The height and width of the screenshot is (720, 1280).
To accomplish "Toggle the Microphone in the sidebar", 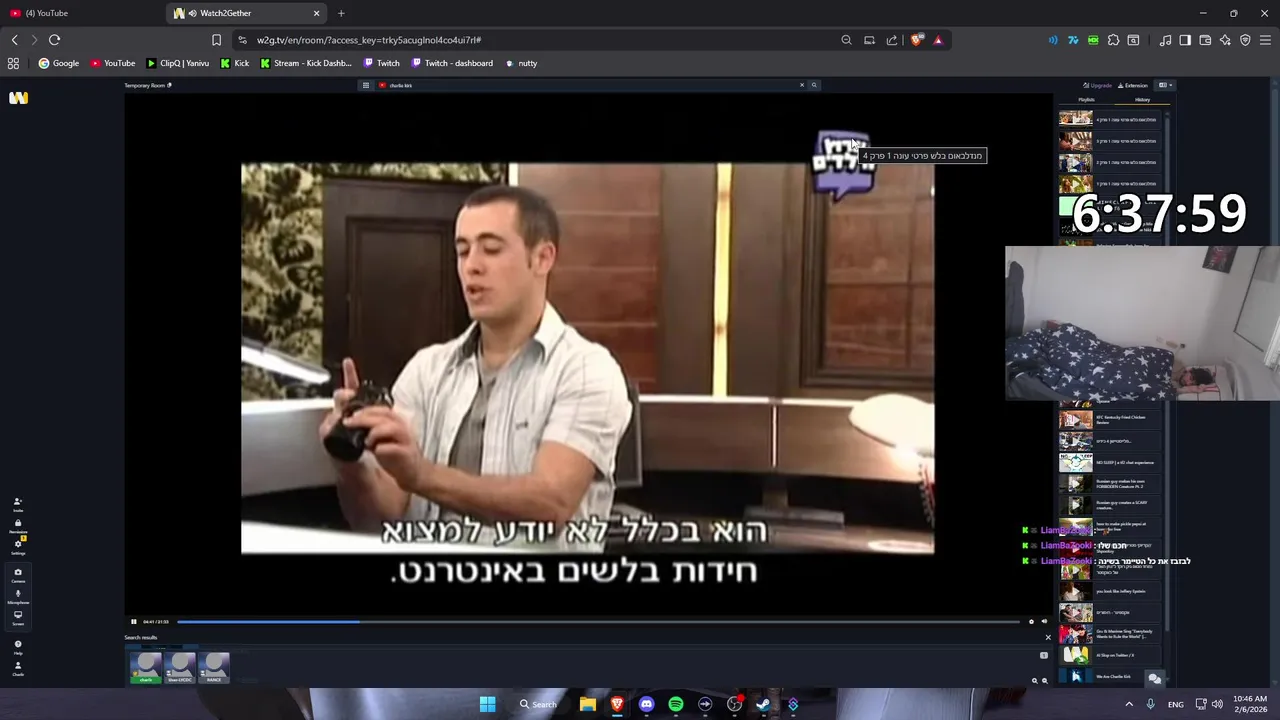I will pyautogui.click(x=17, y=596).
